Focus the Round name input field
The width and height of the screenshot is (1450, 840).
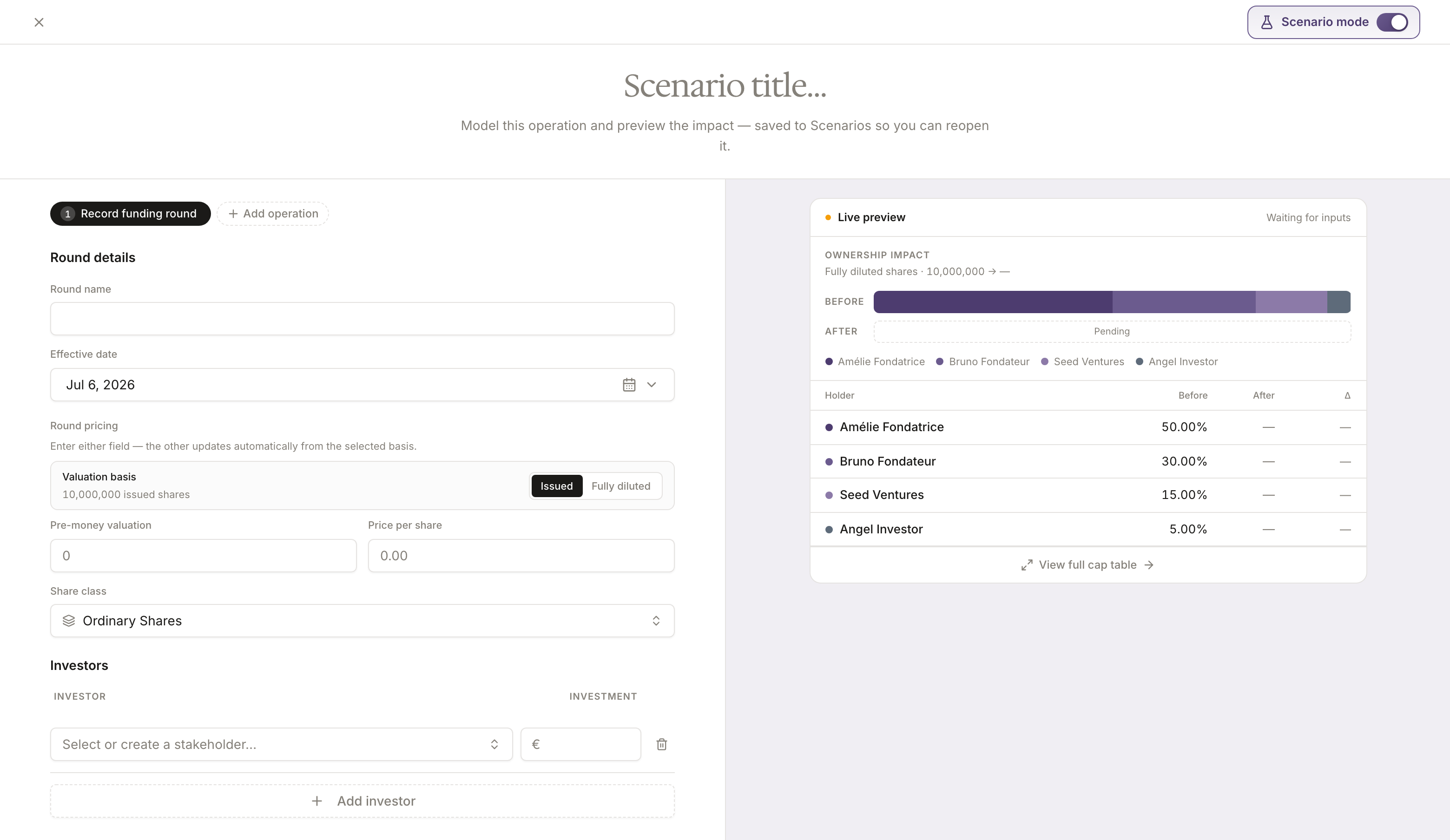click(x=362, y=319)
